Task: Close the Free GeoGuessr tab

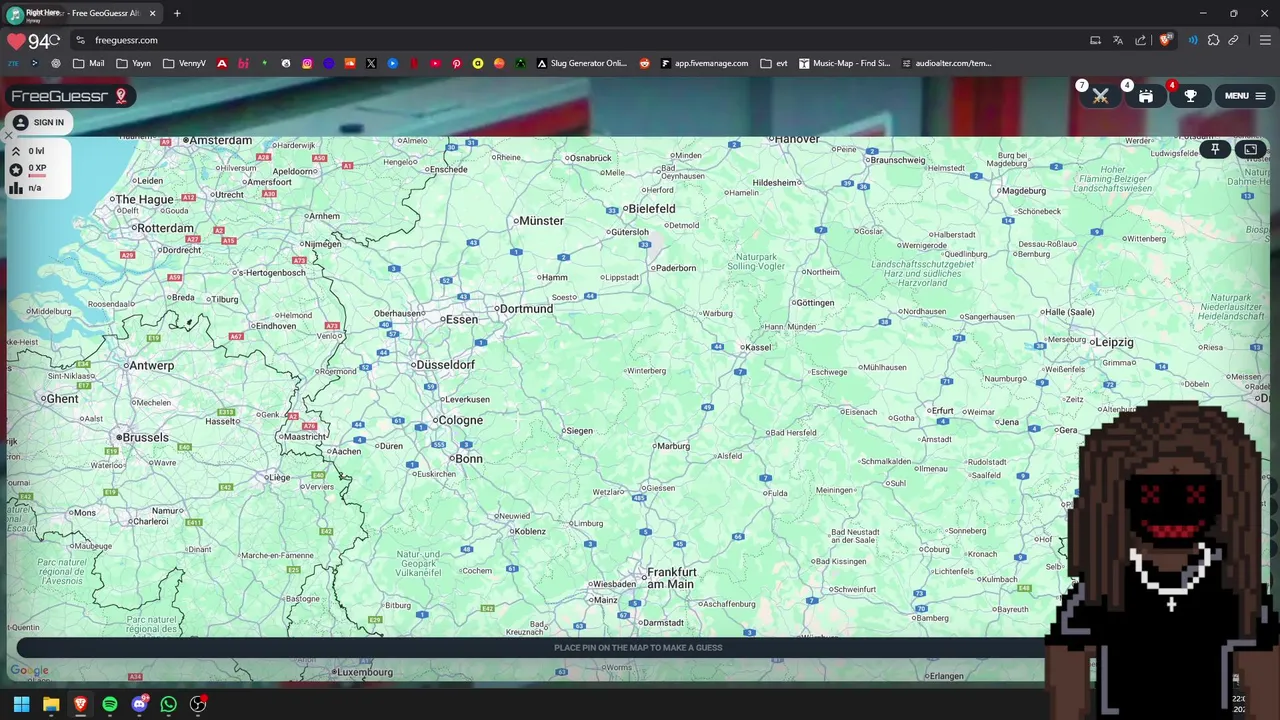Action: [x=153, y=13]
